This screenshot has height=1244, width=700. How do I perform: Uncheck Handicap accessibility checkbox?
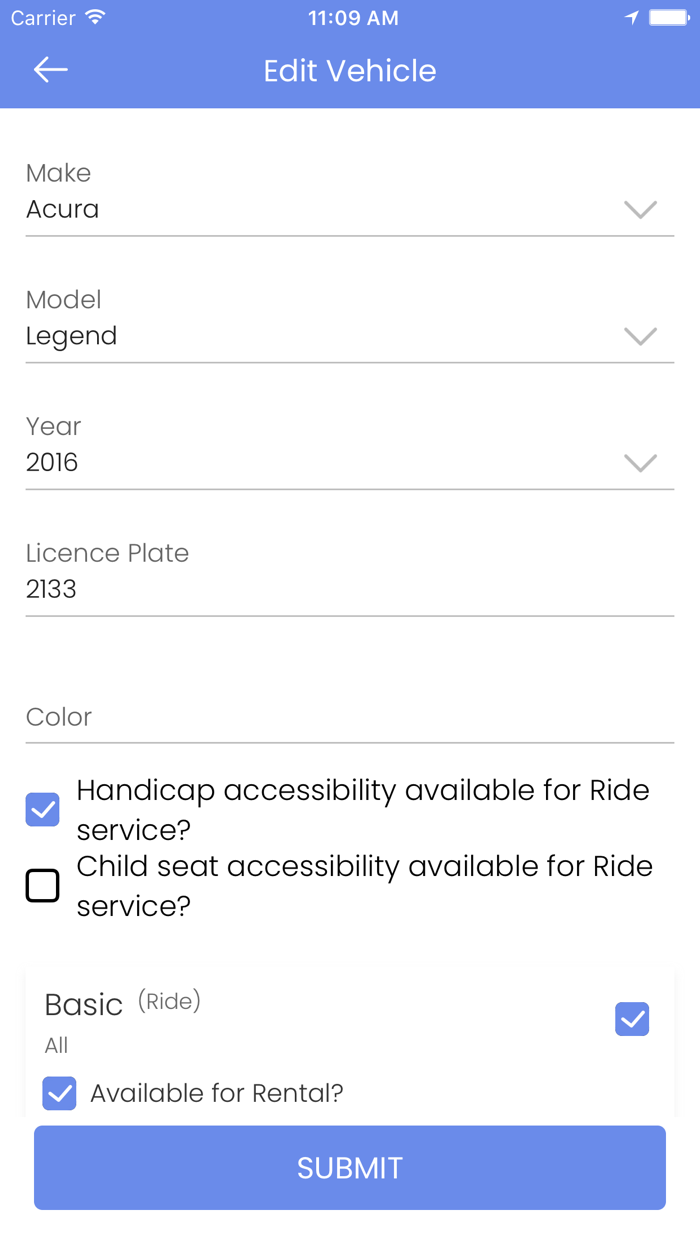[x=43, y=809]
